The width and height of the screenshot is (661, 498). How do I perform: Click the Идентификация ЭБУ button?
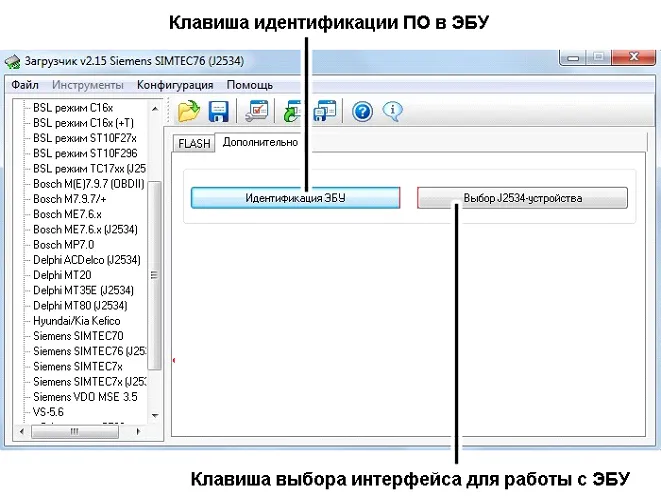click(295, 198)
